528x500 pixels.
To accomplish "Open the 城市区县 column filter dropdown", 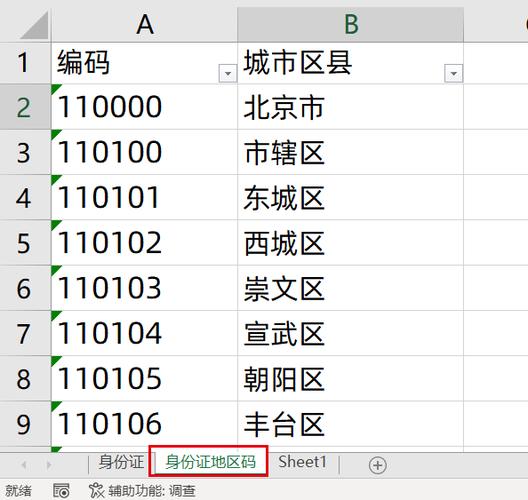I will [x=453, y=73].
